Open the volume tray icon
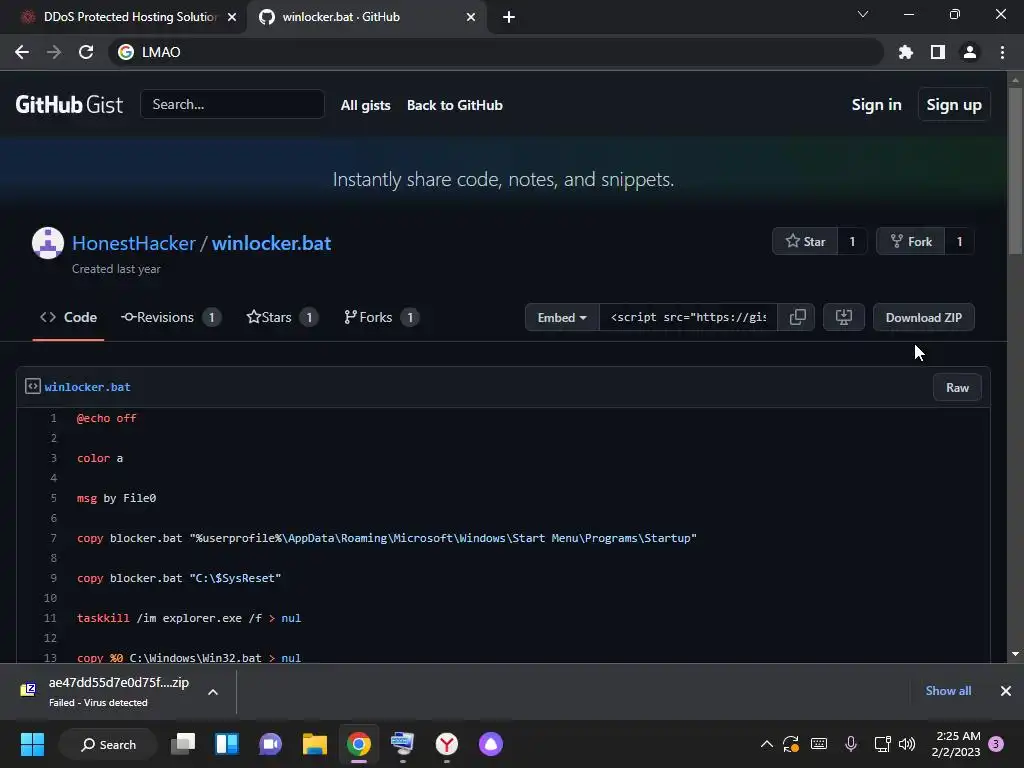 (907, 744)
